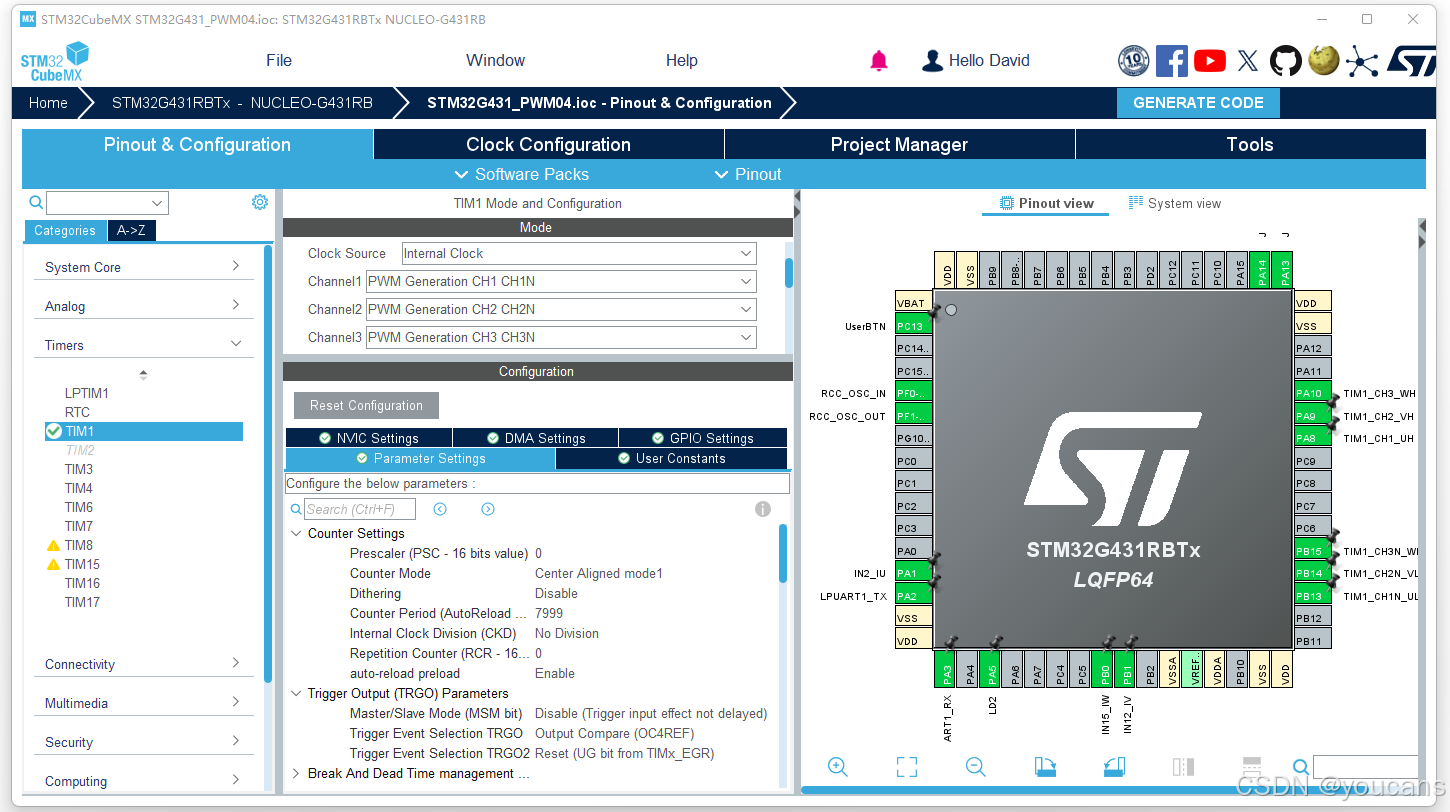Viewport: 1450px width, 812px height.
Task: Open the YouTube icon link
Action: point(1210,61)
